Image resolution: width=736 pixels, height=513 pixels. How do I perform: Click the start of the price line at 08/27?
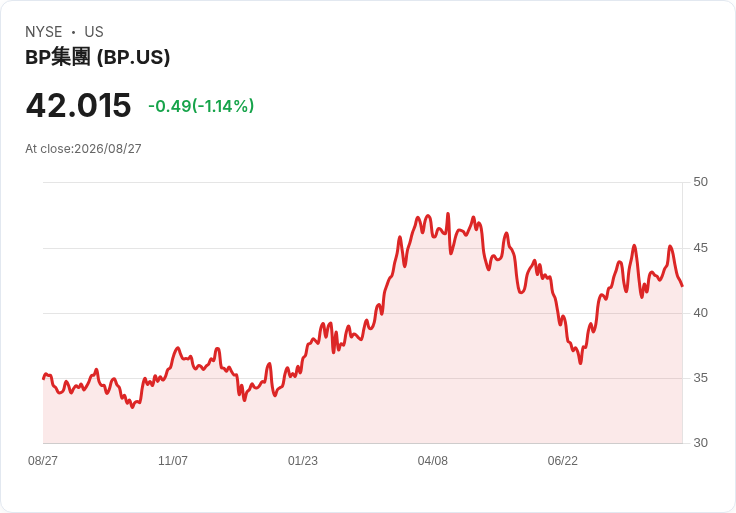tap(43, 378)
